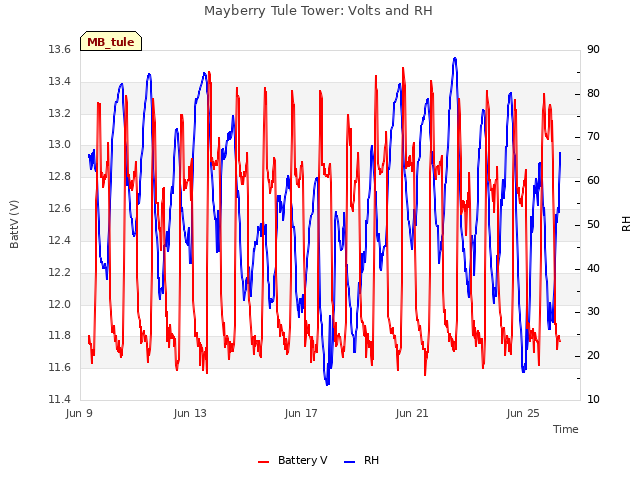This screenshot has height=480, width=640.
Task: Click the Jun 9 x-axis tick label
Action: [79, 413]
